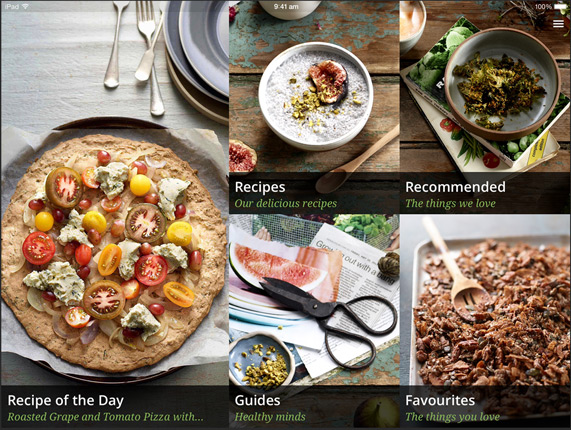The height and width of the screenshot is (430, 571).
Task: Select the scissors and magazine image
Action: tap(314, 300)
